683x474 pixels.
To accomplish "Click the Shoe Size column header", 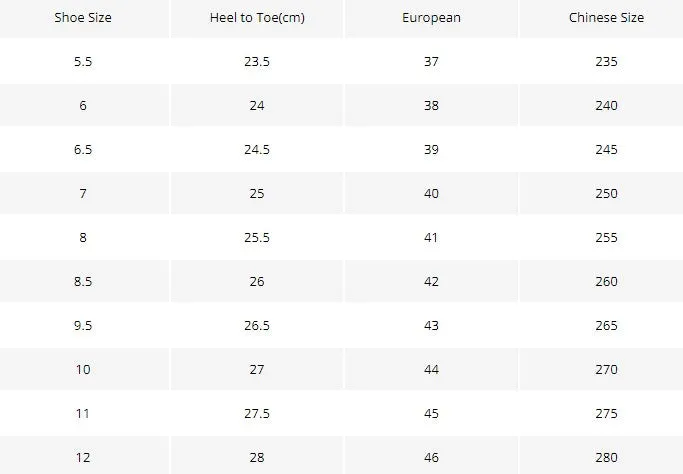I will tap(83, 17).
